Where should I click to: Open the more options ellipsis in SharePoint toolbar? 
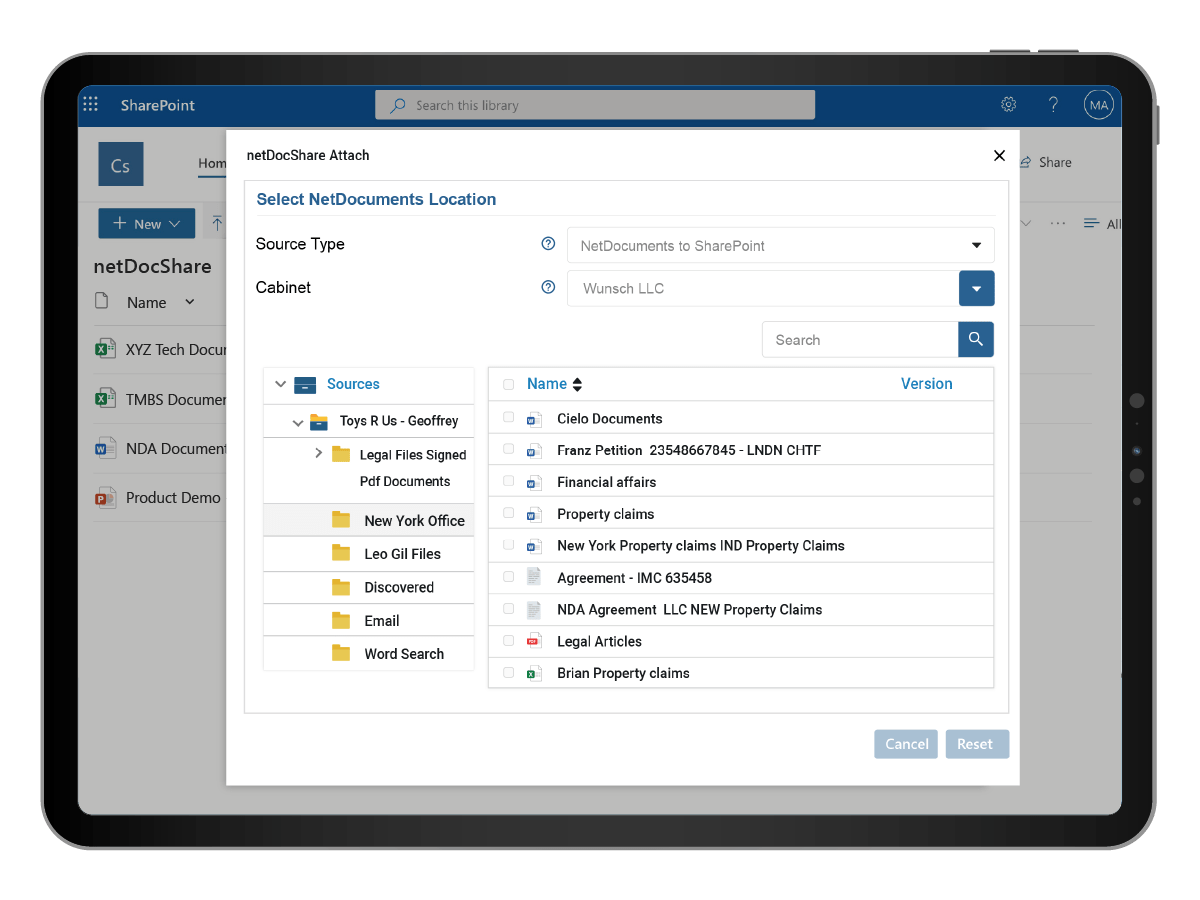click(x=1058, y=224)
